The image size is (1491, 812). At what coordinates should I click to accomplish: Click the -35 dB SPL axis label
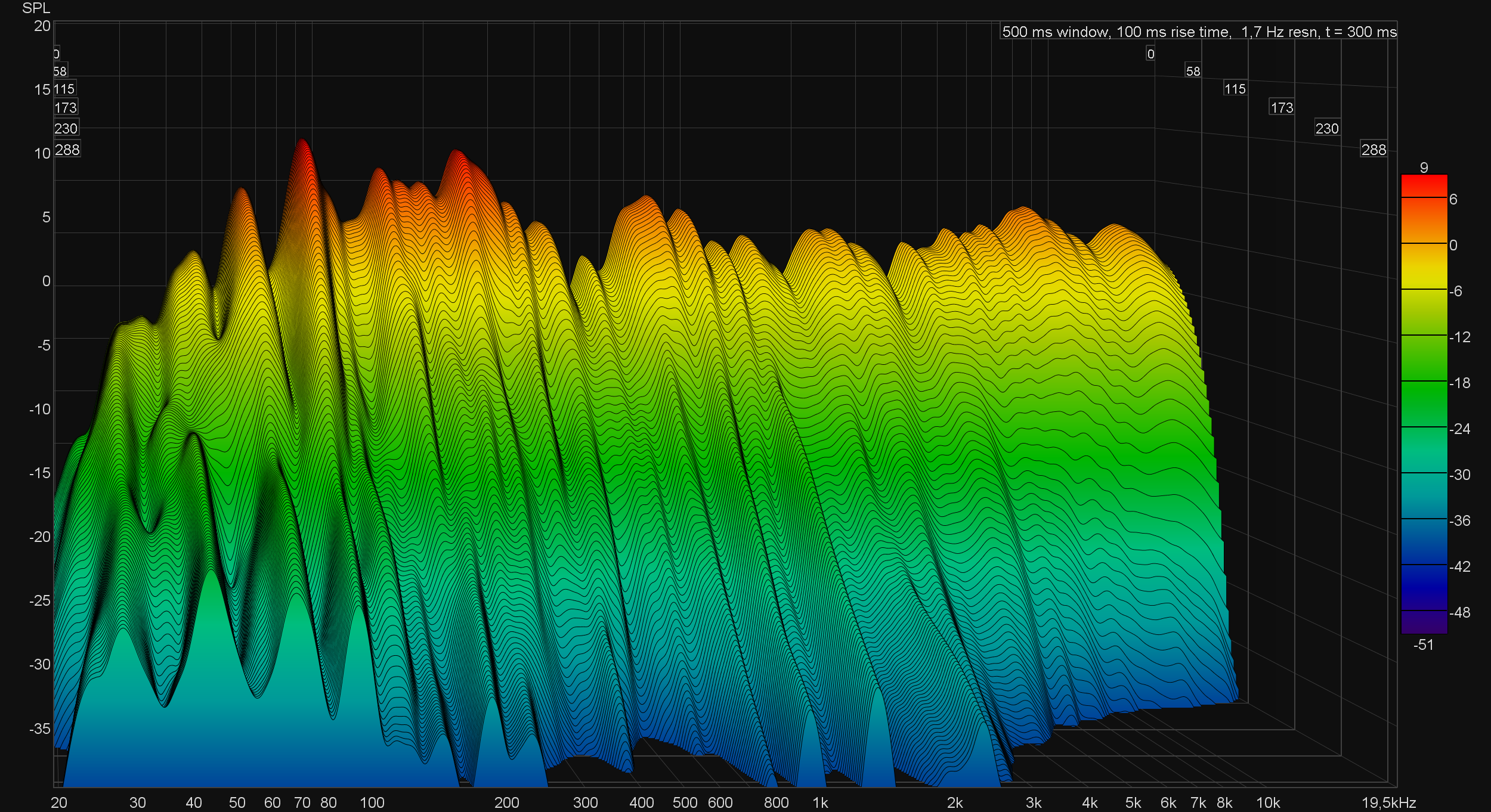(39, 729)
